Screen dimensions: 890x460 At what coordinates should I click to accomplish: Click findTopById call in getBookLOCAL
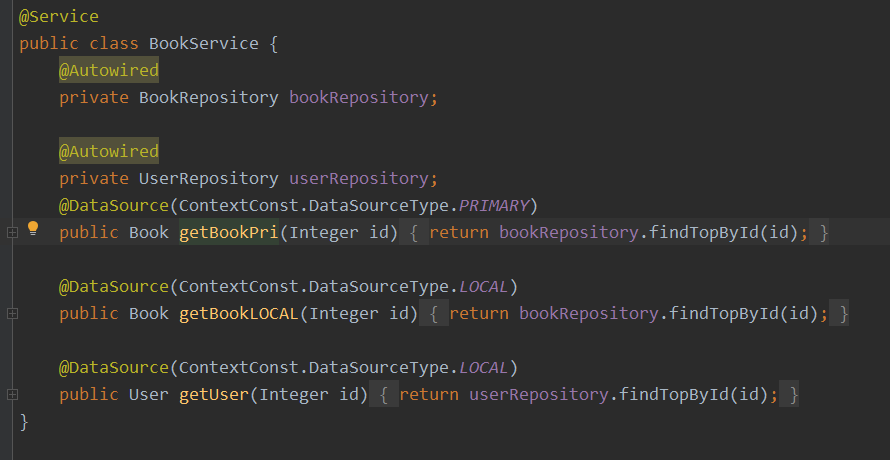(x=724, y=313)
